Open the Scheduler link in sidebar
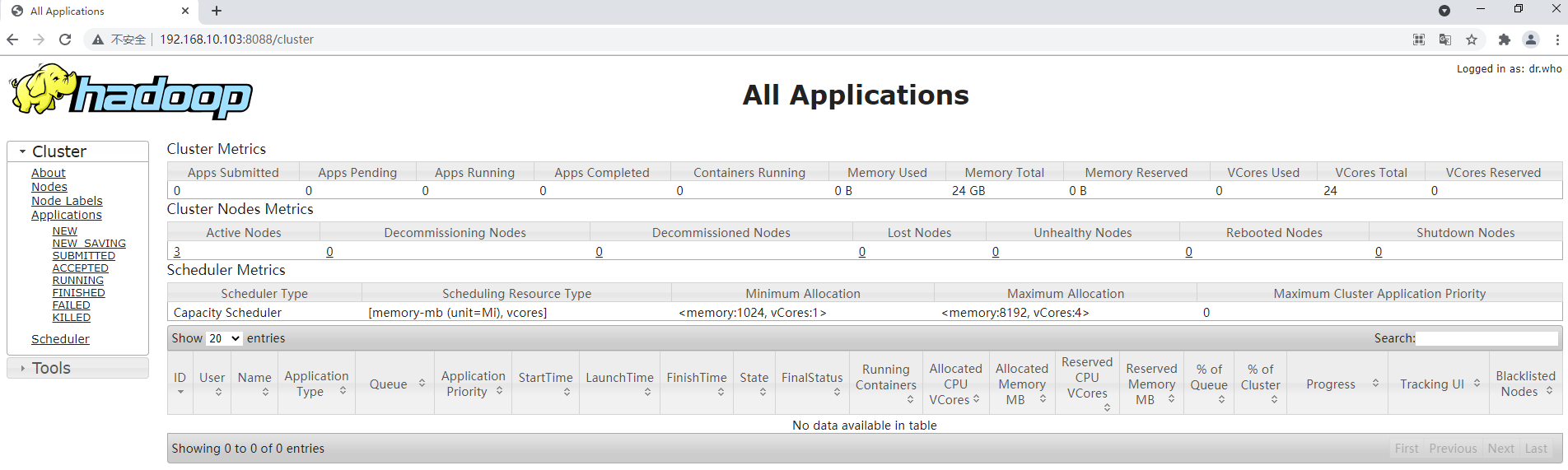This screenshot has height=470, width=1568. point(60,339)
